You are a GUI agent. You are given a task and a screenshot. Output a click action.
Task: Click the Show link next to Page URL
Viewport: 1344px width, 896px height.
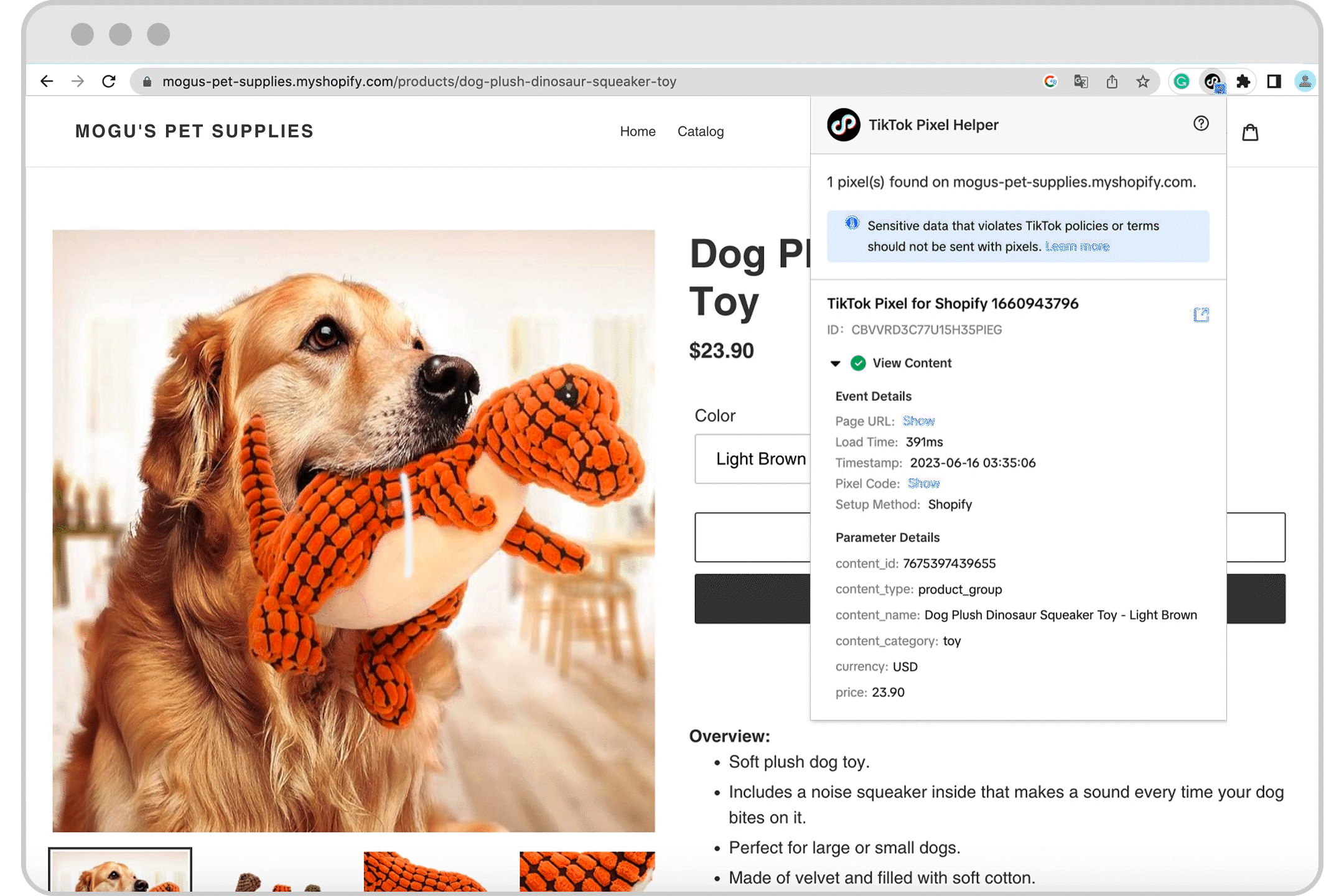point(918,420)
